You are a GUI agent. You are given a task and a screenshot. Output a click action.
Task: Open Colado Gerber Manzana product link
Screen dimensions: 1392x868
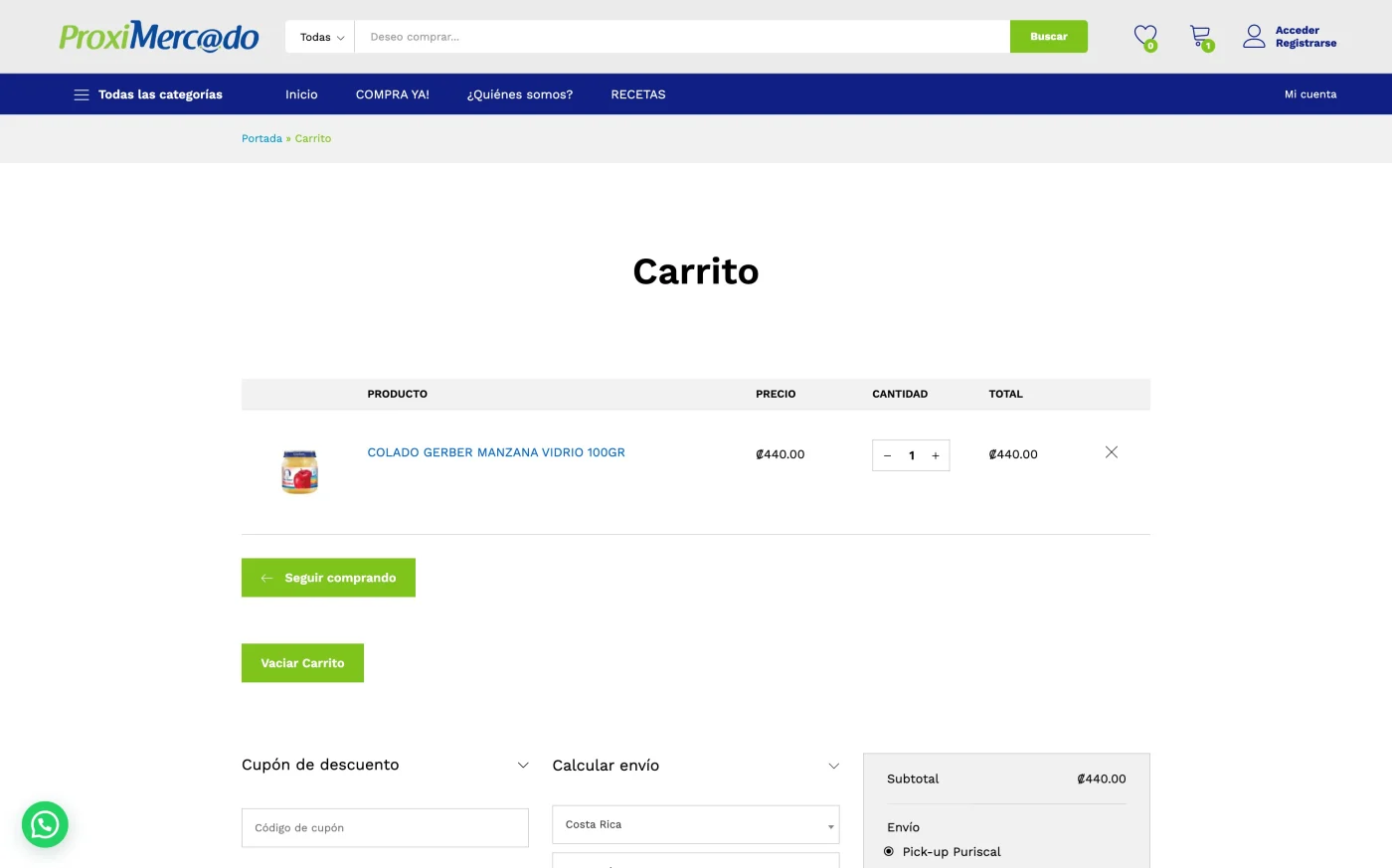[x=496, y=452]
